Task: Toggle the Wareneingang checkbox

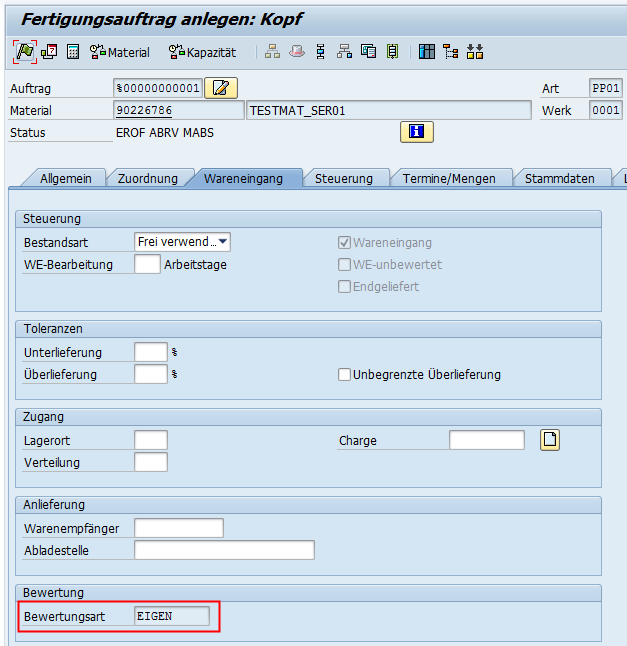Action: tap(345, 242)
